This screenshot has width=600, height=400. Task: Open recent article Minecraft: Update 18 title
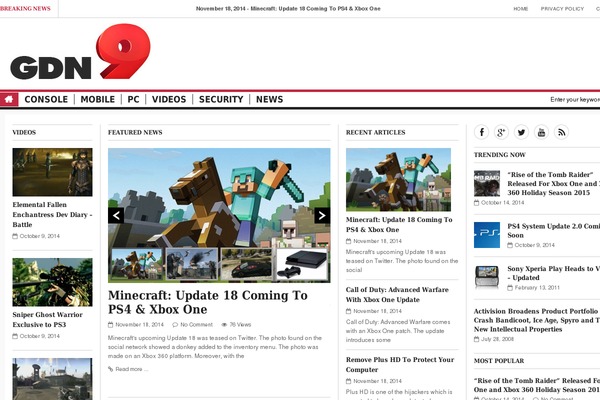pos(399,225)
